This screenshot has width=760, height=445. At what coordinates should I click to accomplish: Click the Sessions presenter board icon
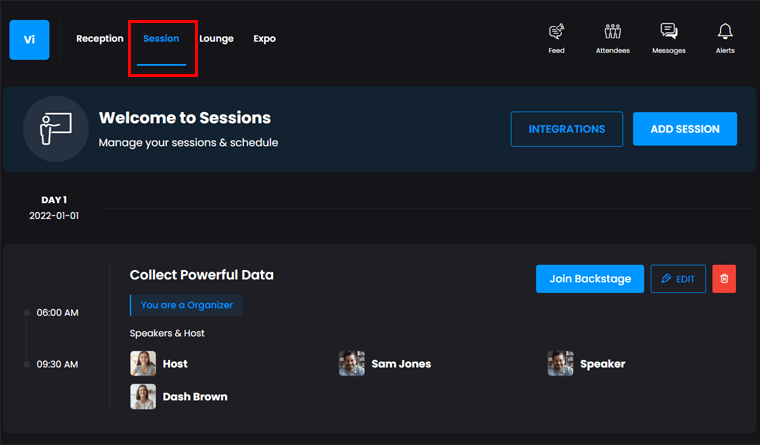pyautogui.click(x=56, y=129)
